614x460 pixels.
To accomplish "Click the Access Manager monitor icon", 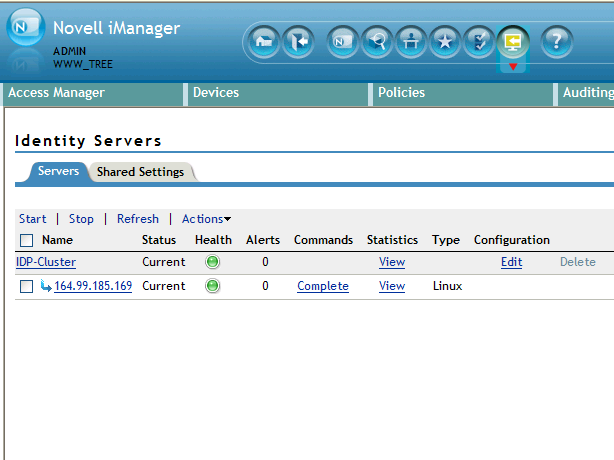I will pyautogui.click(x=513, y=41).
